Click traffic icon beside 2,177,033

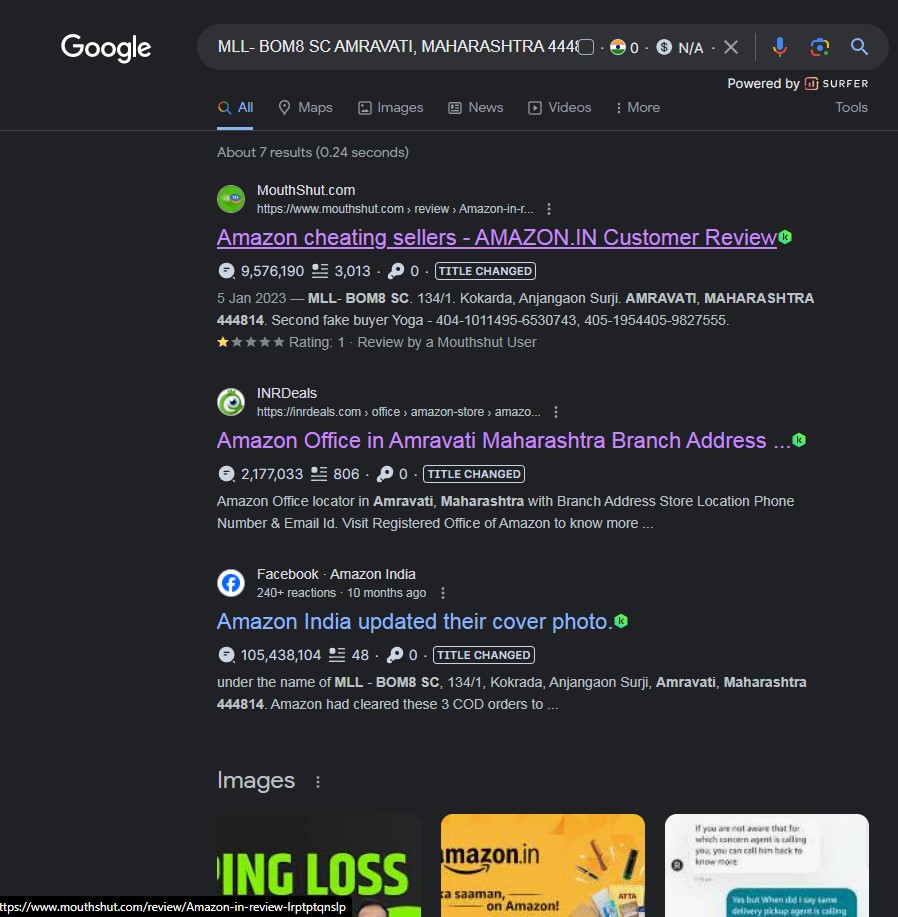[x=226, y=474]
